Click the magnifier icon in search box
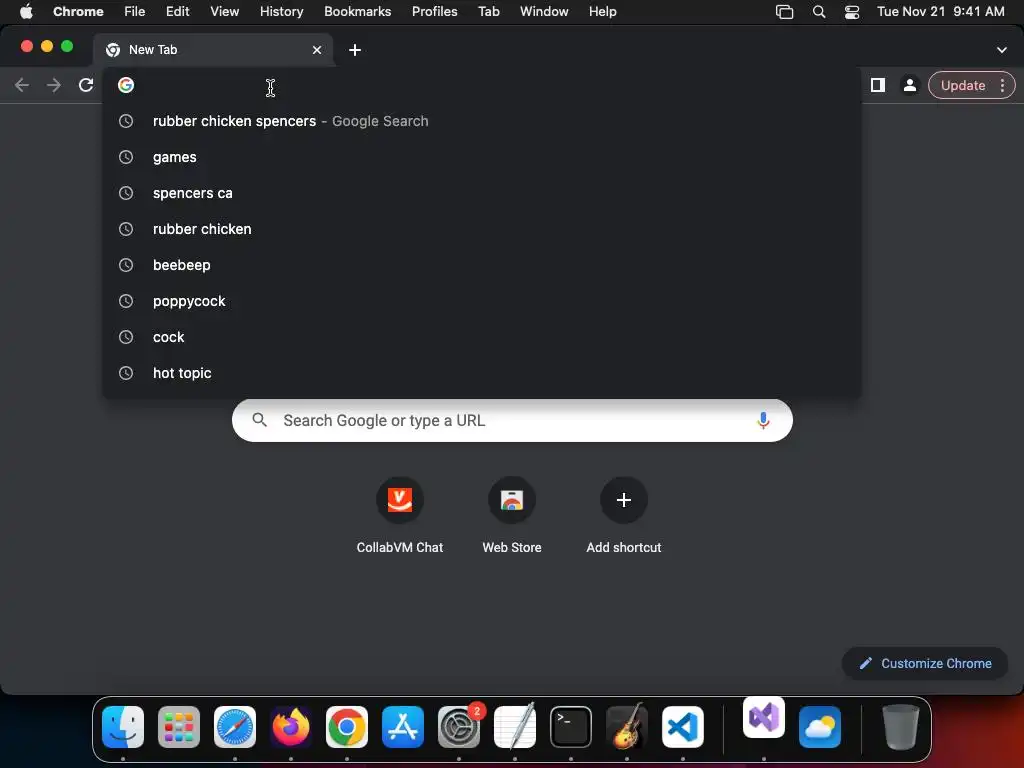This screenshot has height=768, width=1024. [x=259, y=420]
